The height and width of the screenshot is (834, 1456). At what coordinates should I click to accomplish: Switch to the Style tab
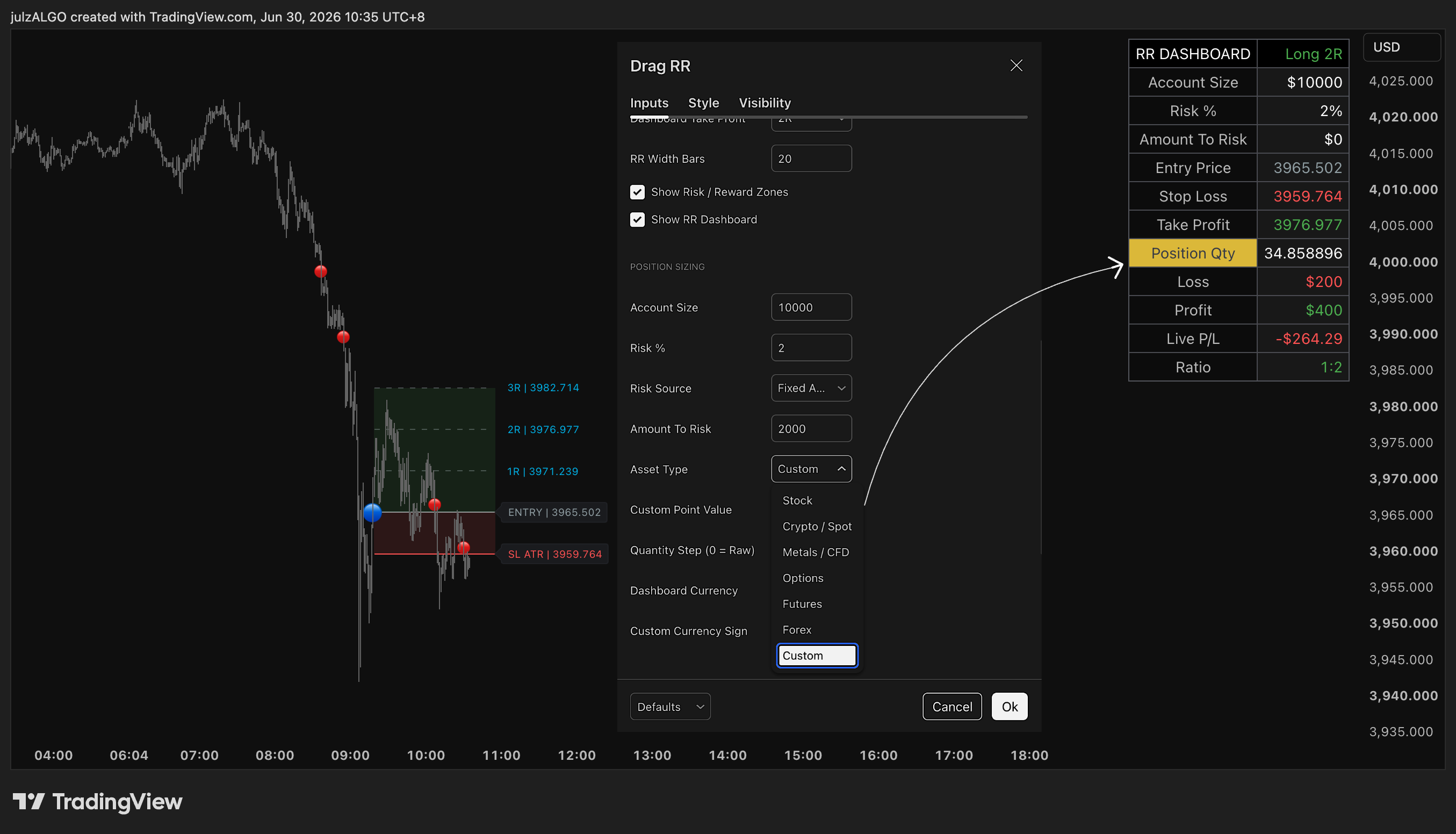pos(704,103)
